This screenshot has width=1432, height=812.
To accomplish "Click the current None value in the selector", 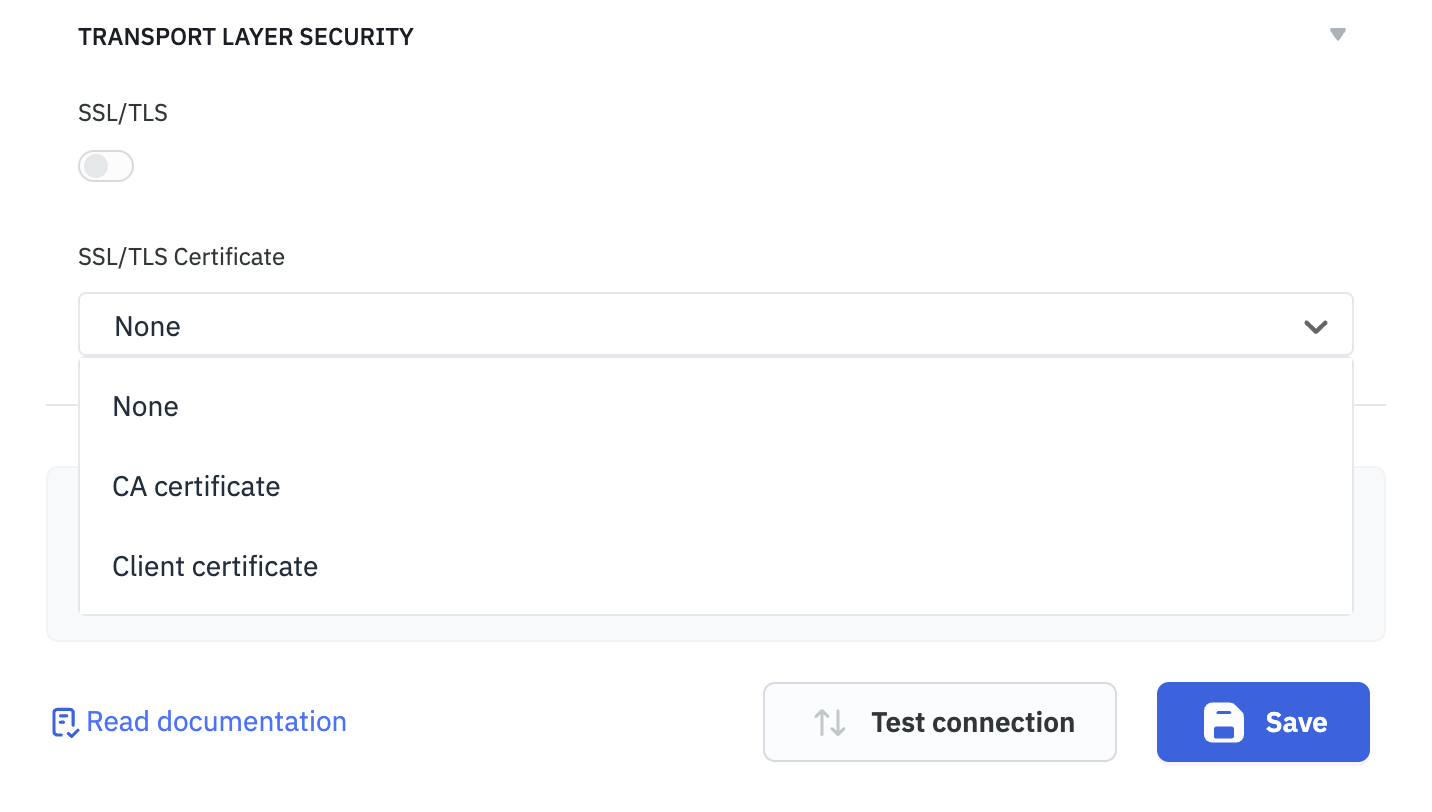I will pyautogui.click(x=147, y=325).
